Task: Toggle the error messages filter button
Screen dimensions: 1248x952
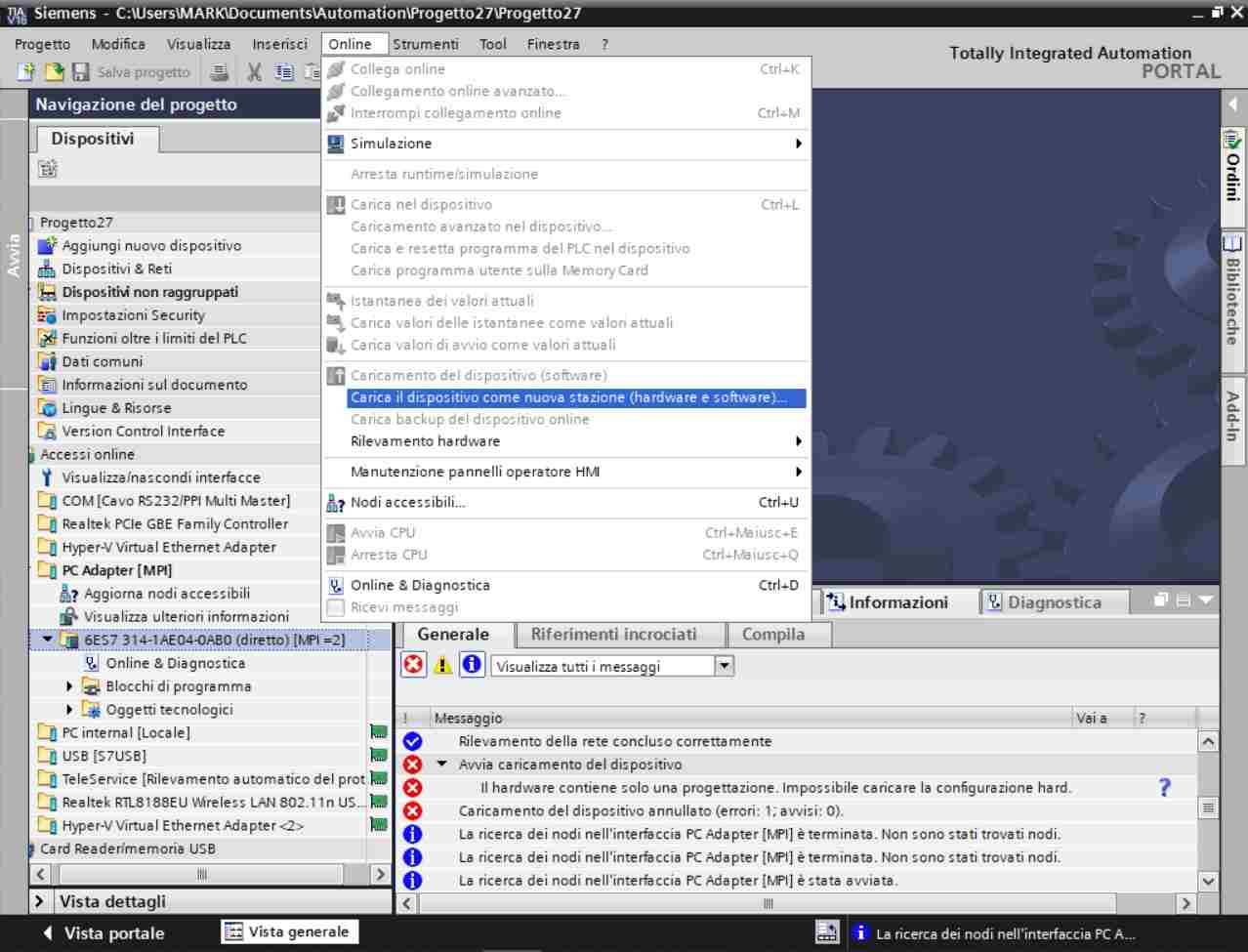Action: point(414,665)
